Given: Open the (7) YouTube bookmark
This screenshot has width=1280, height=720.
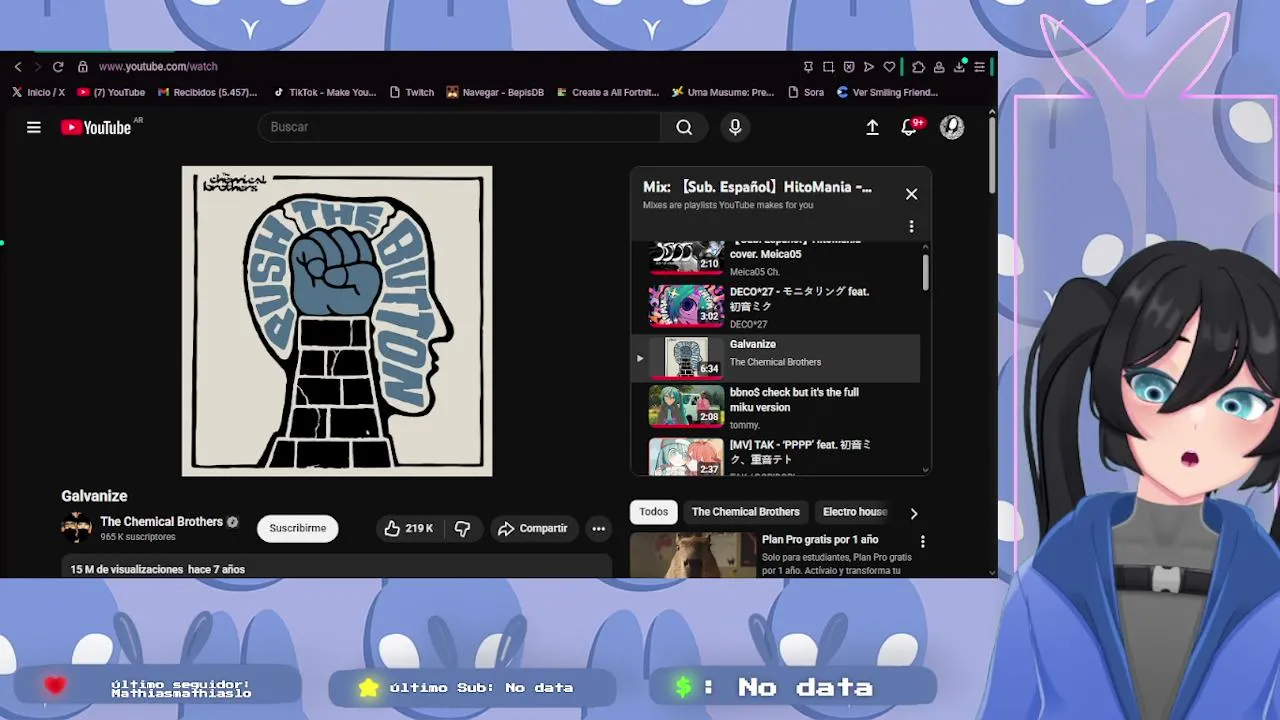Looking at the screenshot, I should (111, 92).
